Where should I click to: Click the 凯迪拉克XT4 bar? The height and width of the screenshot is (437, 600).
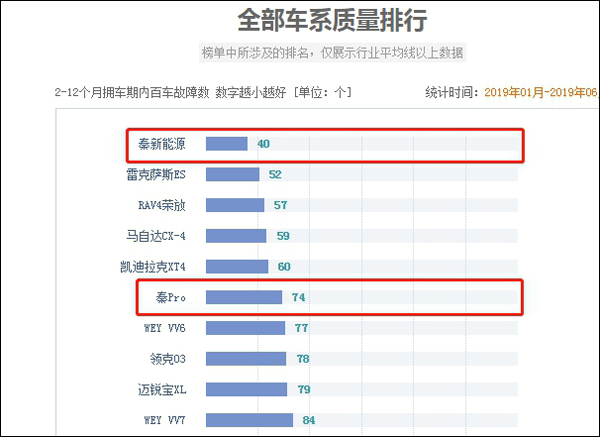click(x=237, y=266)
